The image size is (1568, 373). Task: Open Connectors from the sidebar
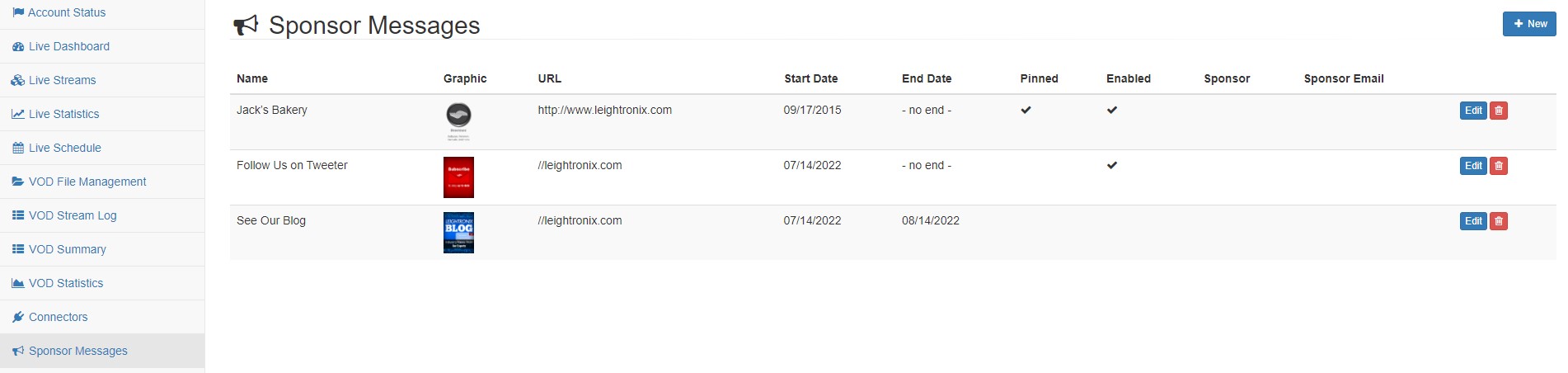[x=58, y=317]
